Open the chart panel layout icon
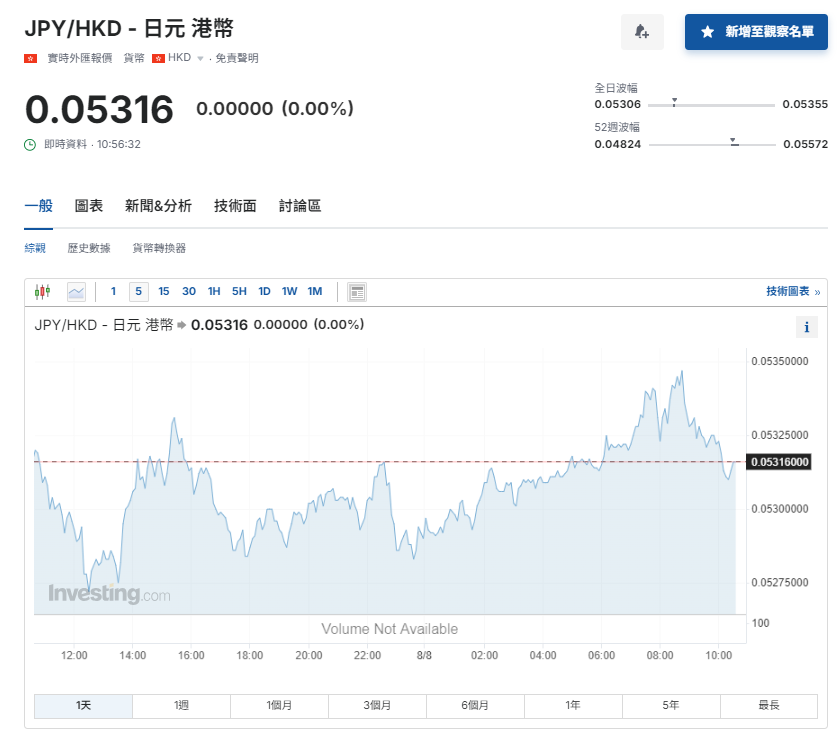 (356, 290)
